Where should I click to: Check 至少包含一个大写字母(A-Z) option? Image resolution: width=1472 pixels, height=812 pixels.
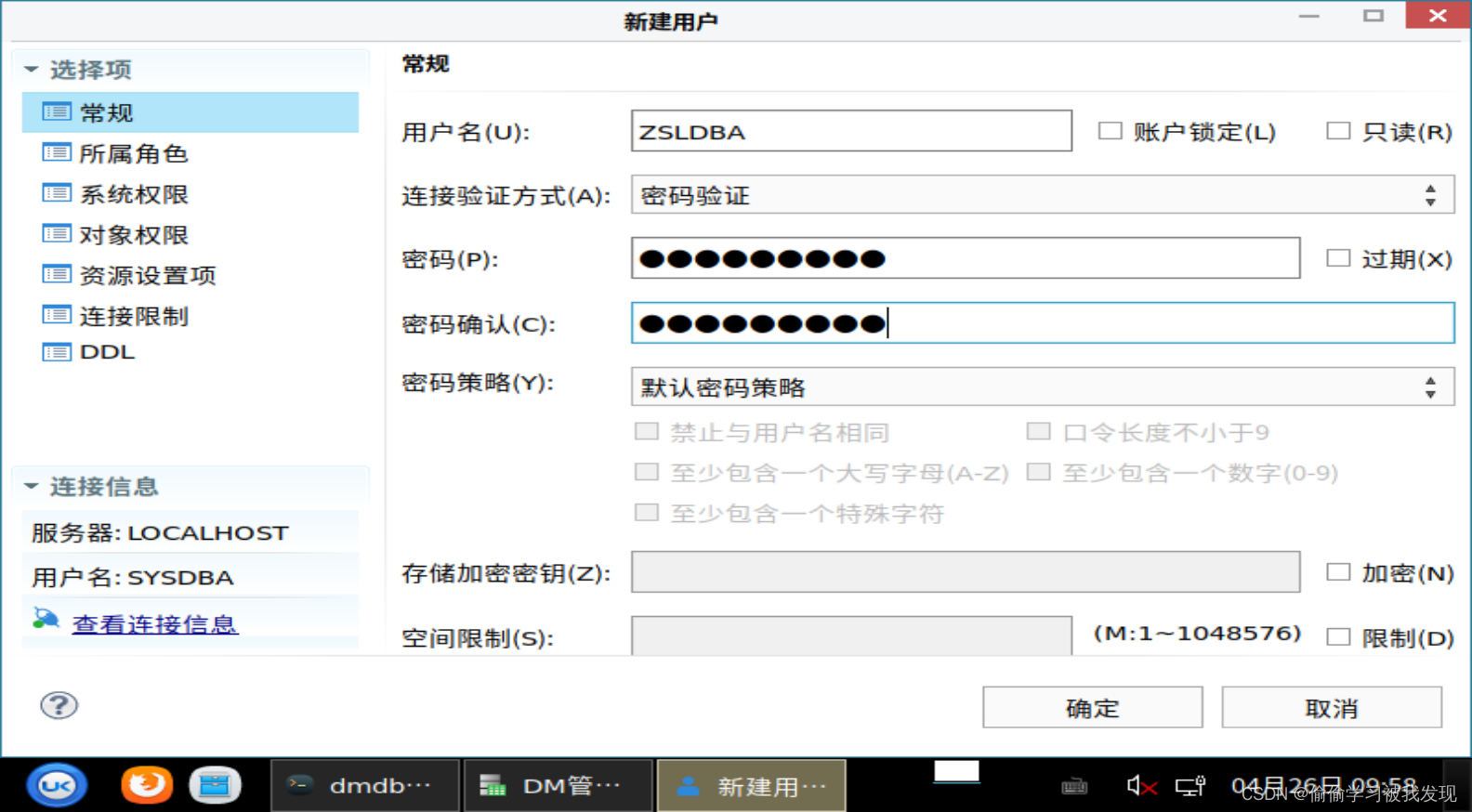click(x=647, y=472)
